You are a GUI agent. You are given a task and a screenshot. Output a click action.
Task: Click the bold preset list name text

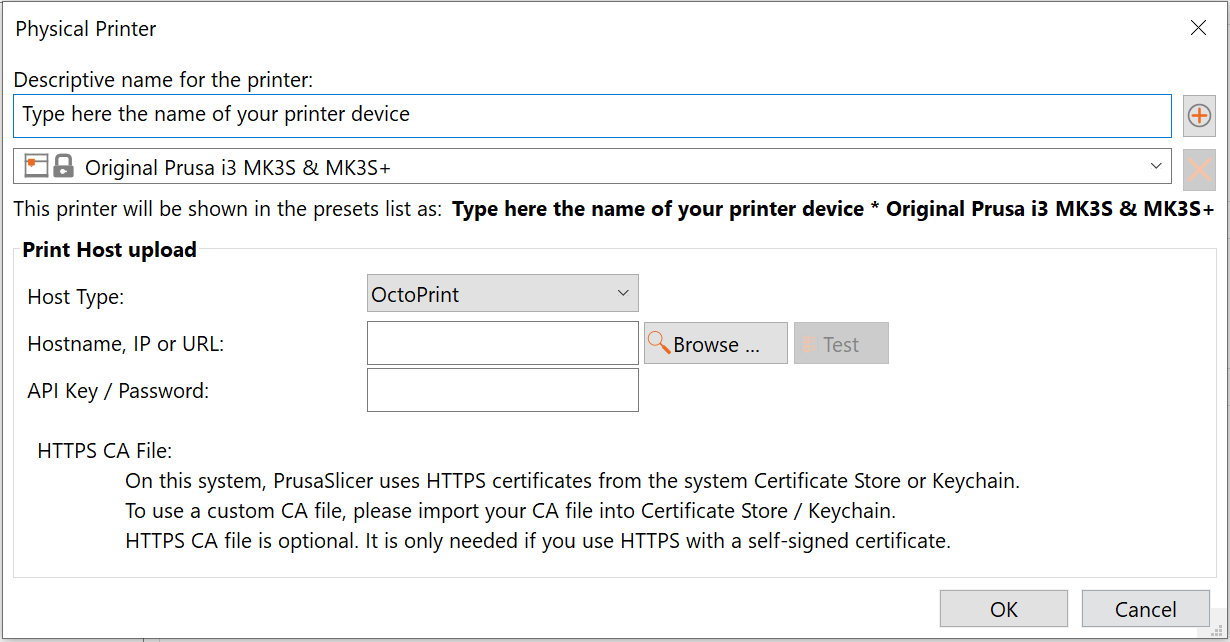tap(833, 209)
